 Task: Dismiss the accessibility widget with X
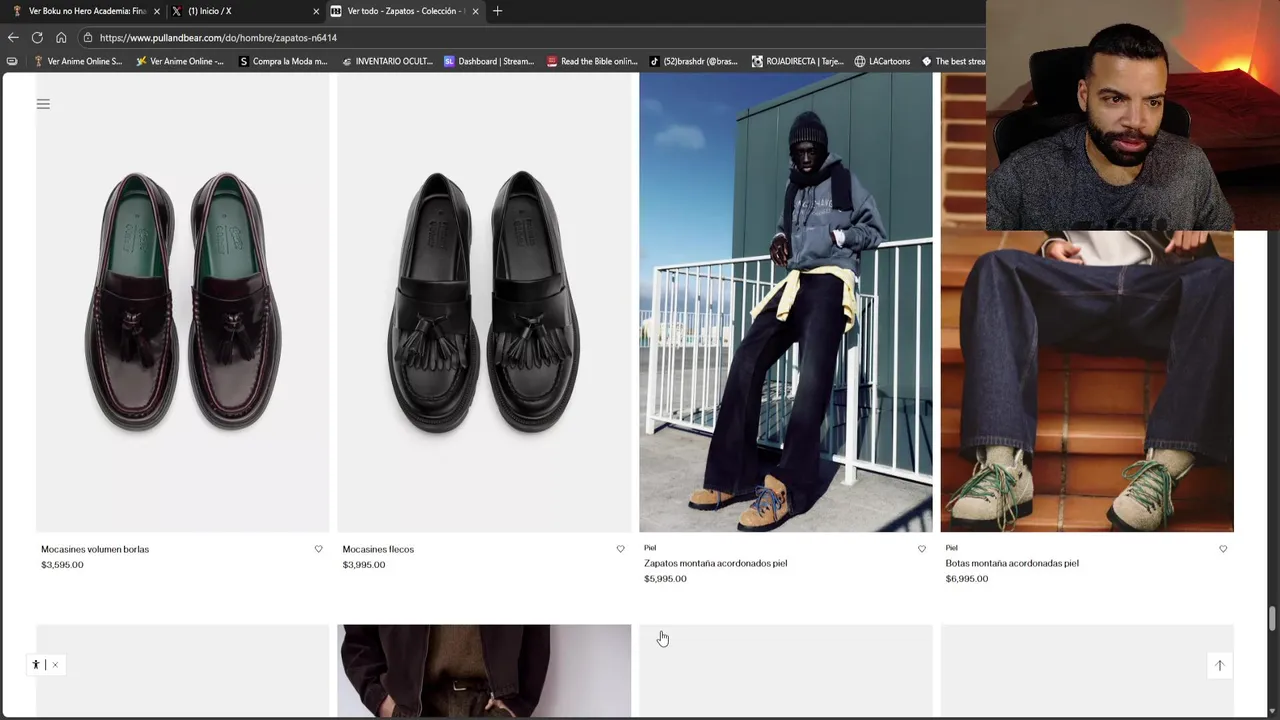55,665
